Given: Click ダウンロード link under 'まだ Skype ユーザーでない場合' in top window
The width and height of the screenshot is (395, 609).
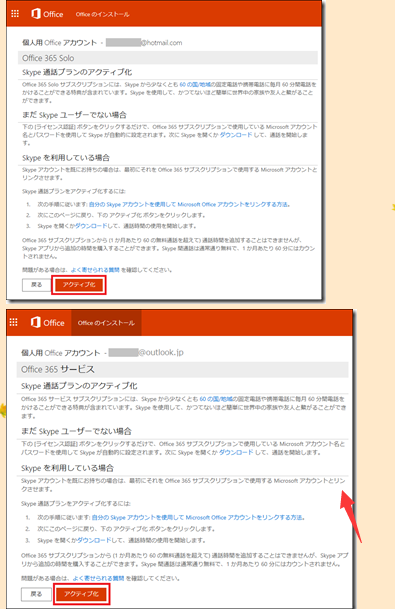Looking at the screenshot, I should pos(236,135).
